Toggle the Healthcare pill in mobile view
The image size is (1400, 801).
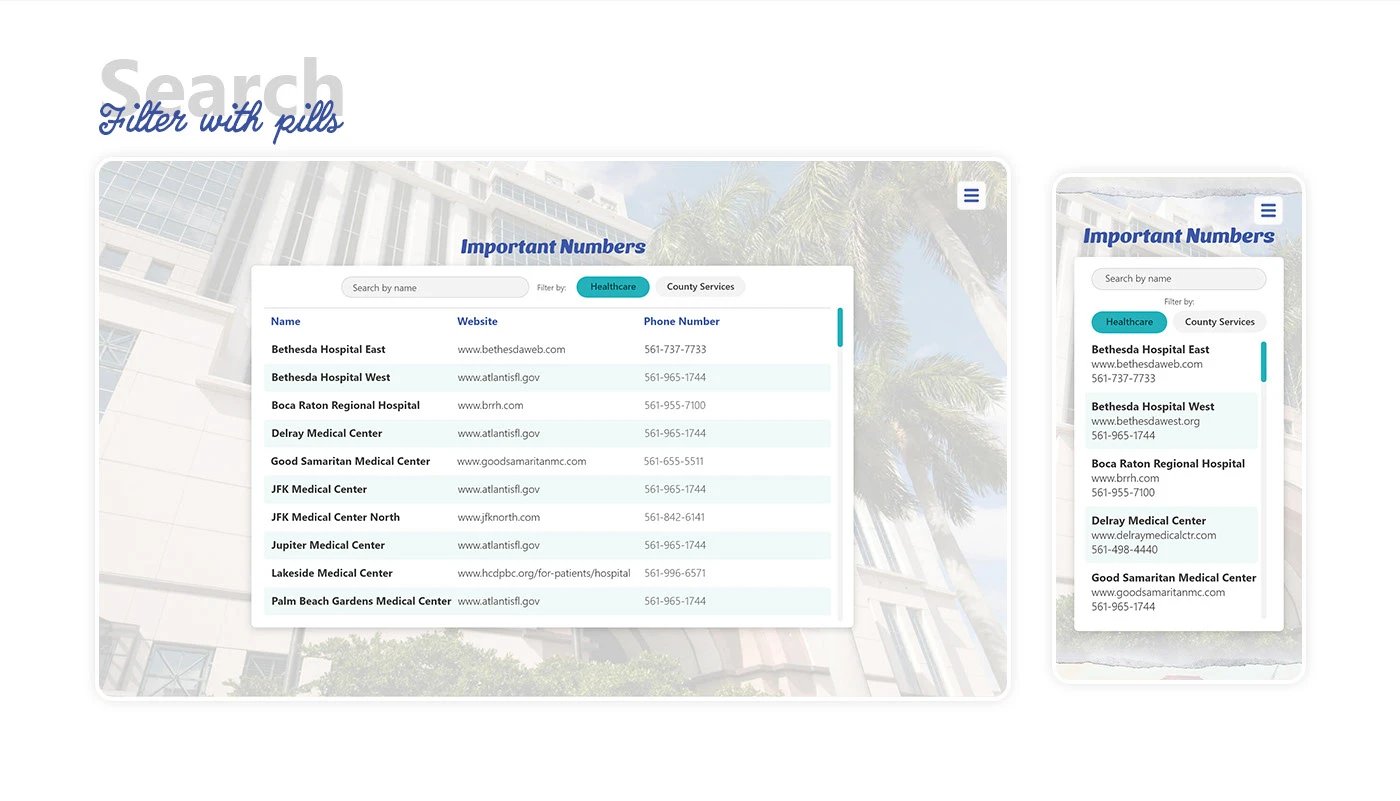1129,322
